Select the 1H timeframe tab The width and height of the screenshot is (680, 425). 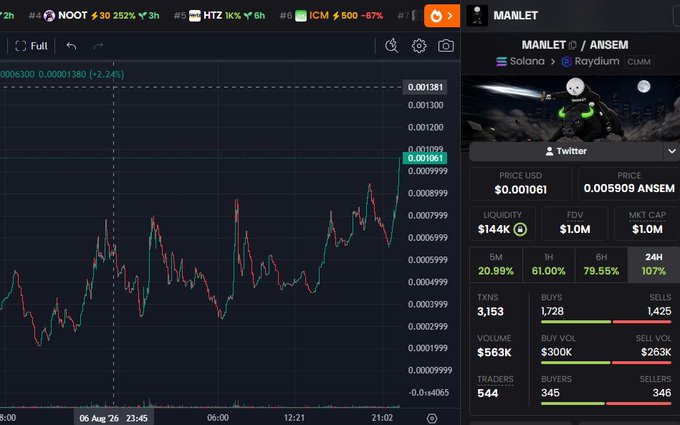(x=549, y=265)
